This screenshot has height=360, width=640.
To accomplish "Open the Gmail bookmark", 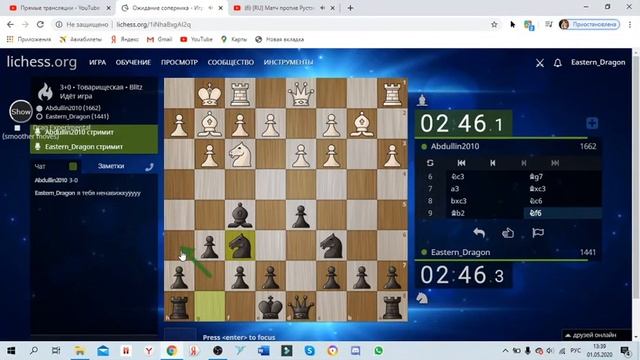I will pyautogui.click(x=160, y=39).
